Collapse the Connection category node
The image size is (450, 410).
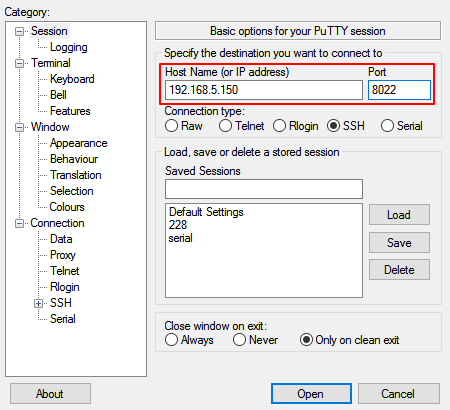point(19,223)
